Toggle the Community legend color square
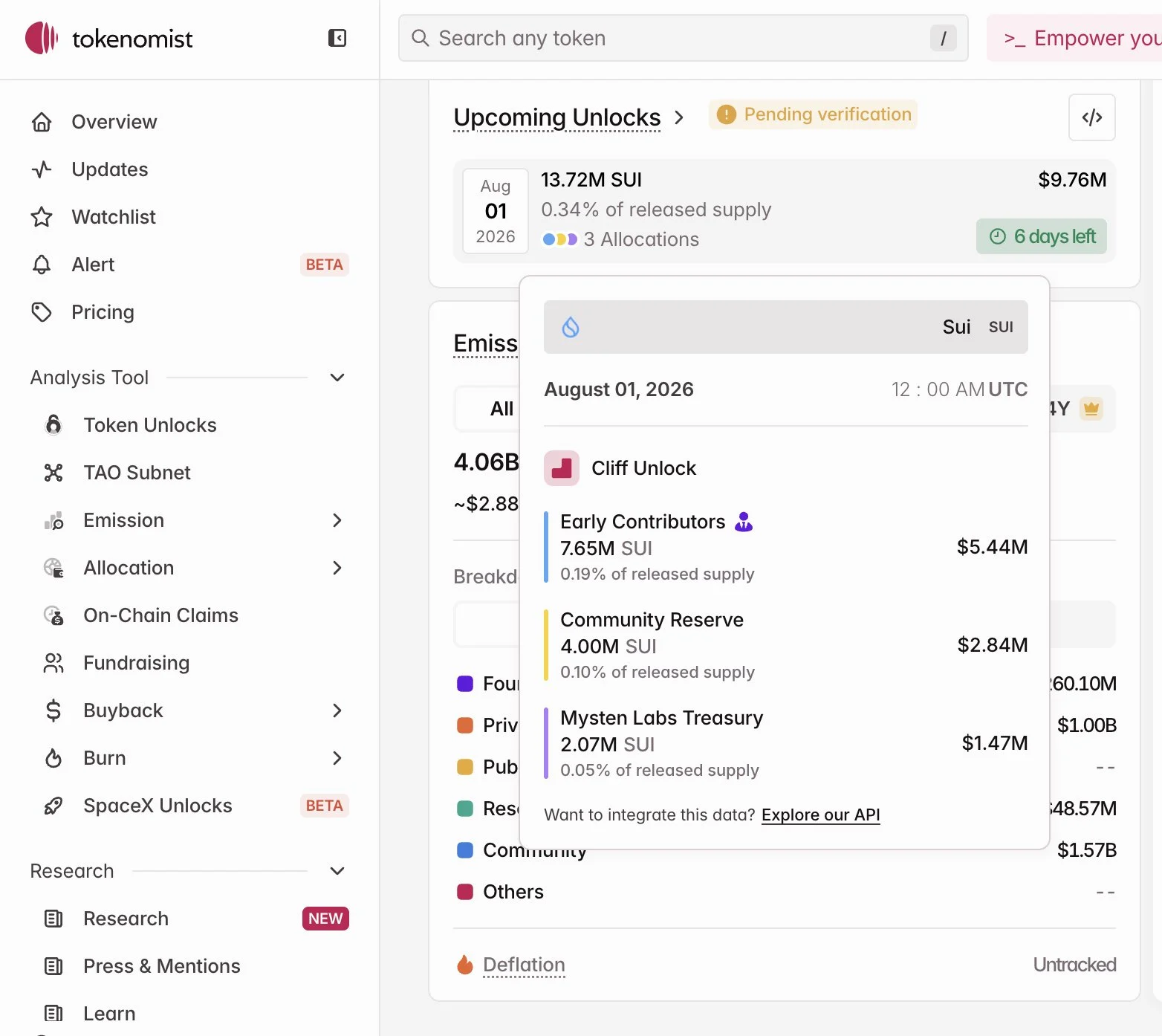This screenshot has height=1036, width=1162. (x=465, y=850)
